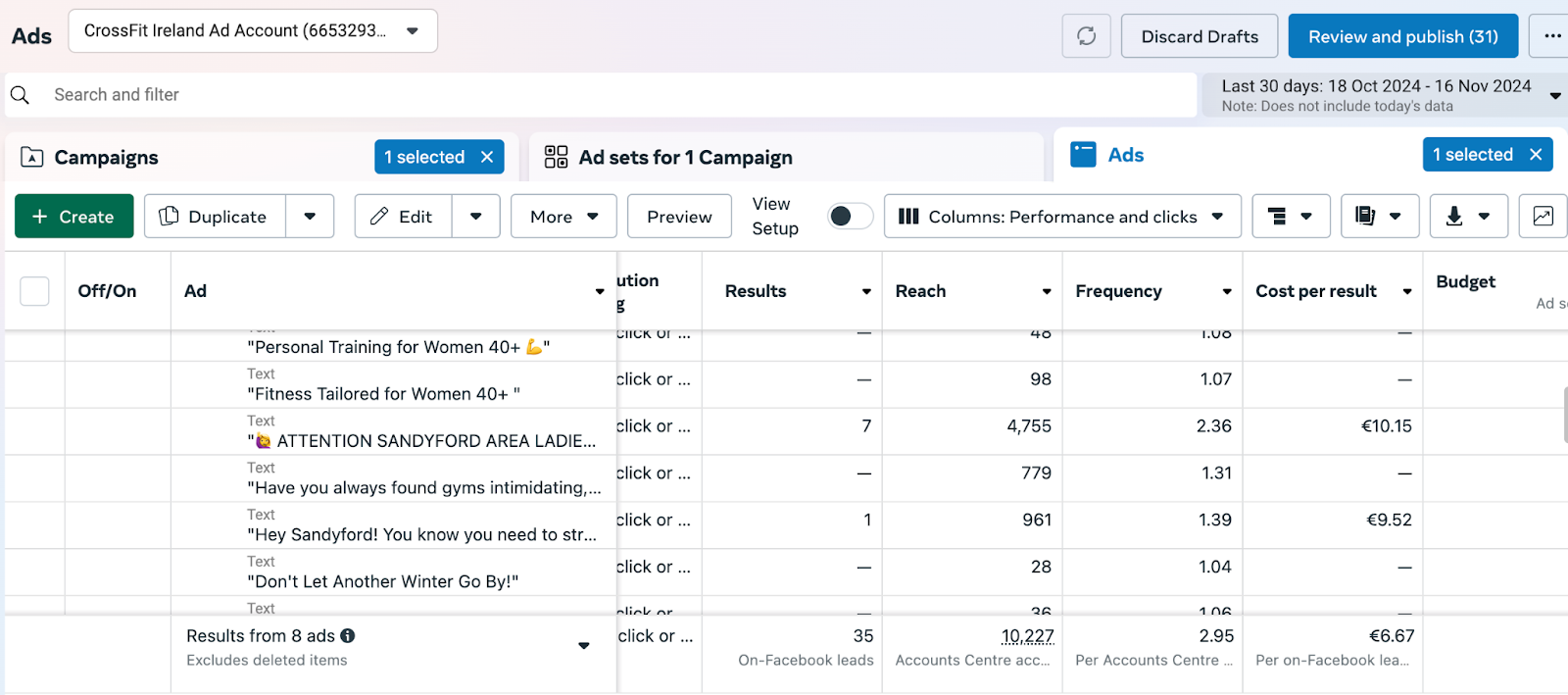Open the Last 30 days date range dropdown
1568x695 pixels.
[1385, 95]
